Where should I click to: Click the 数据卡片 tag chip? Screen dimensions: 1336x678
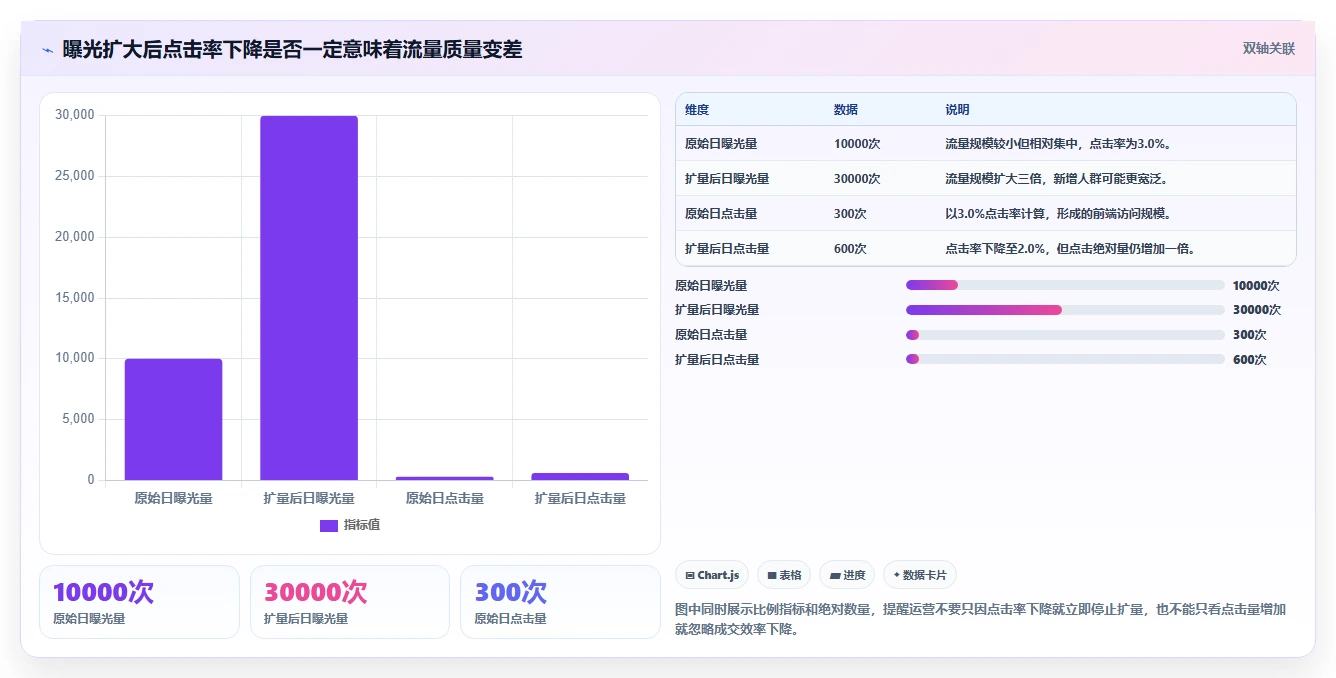click(x=920, y=575)
